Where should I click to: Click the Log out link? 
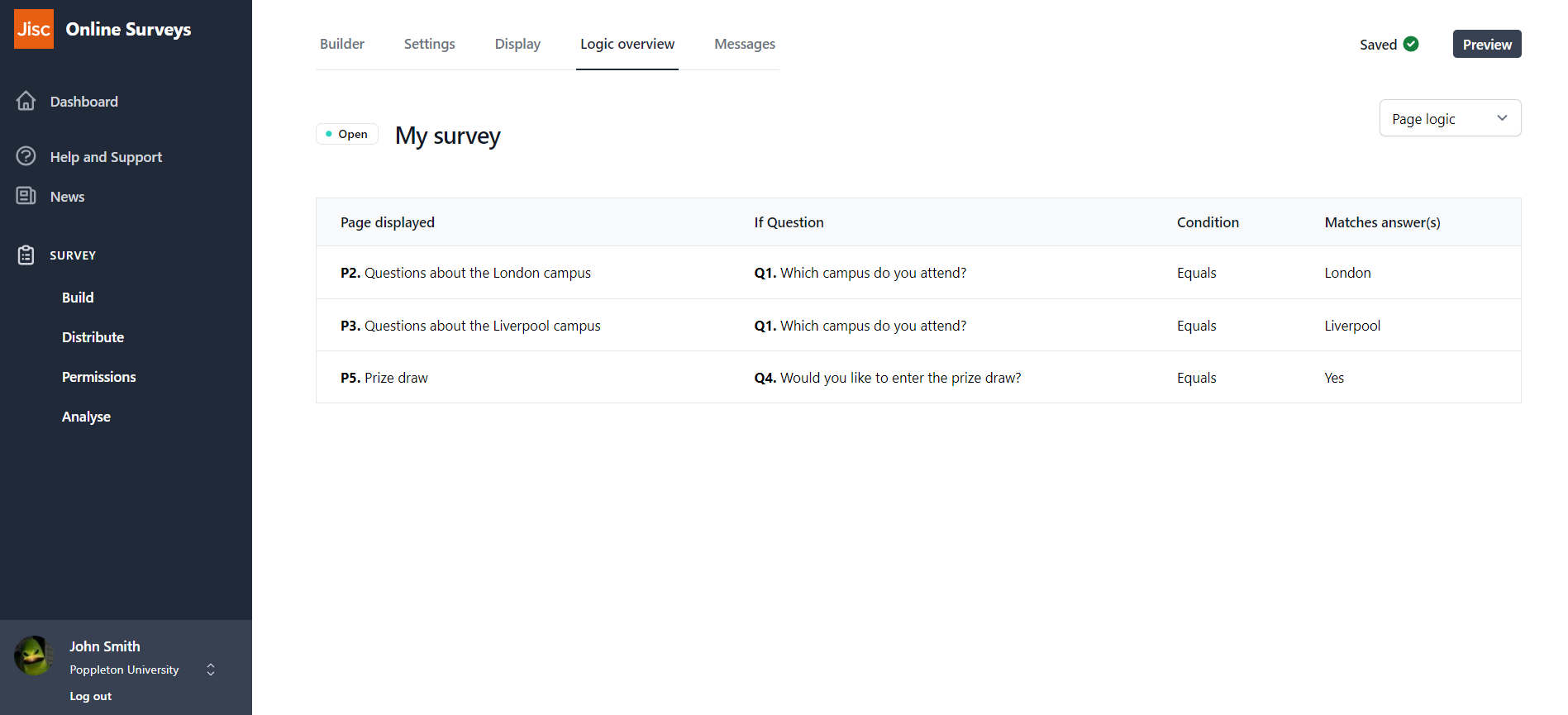pyautogui.click(x=90, y=696)
